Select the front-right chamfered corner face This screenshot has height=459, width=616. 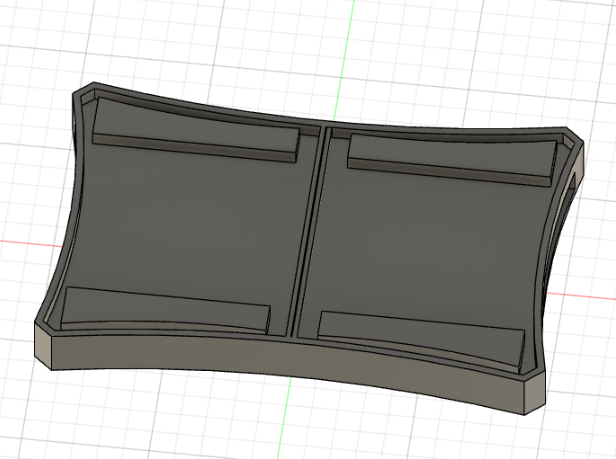(x=535, y=392)
